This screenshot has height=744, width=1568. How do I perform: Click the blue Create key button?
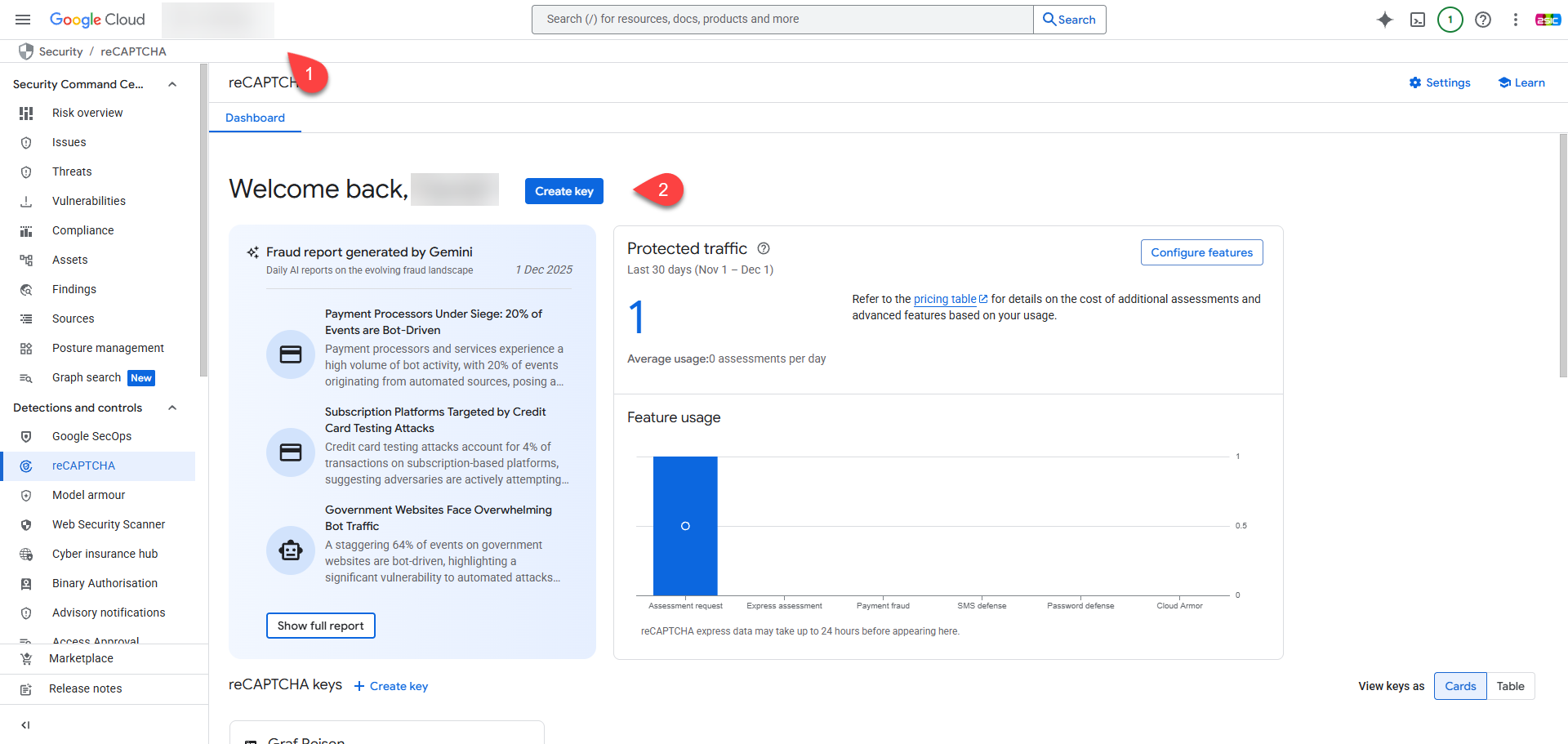pos(563,191)
